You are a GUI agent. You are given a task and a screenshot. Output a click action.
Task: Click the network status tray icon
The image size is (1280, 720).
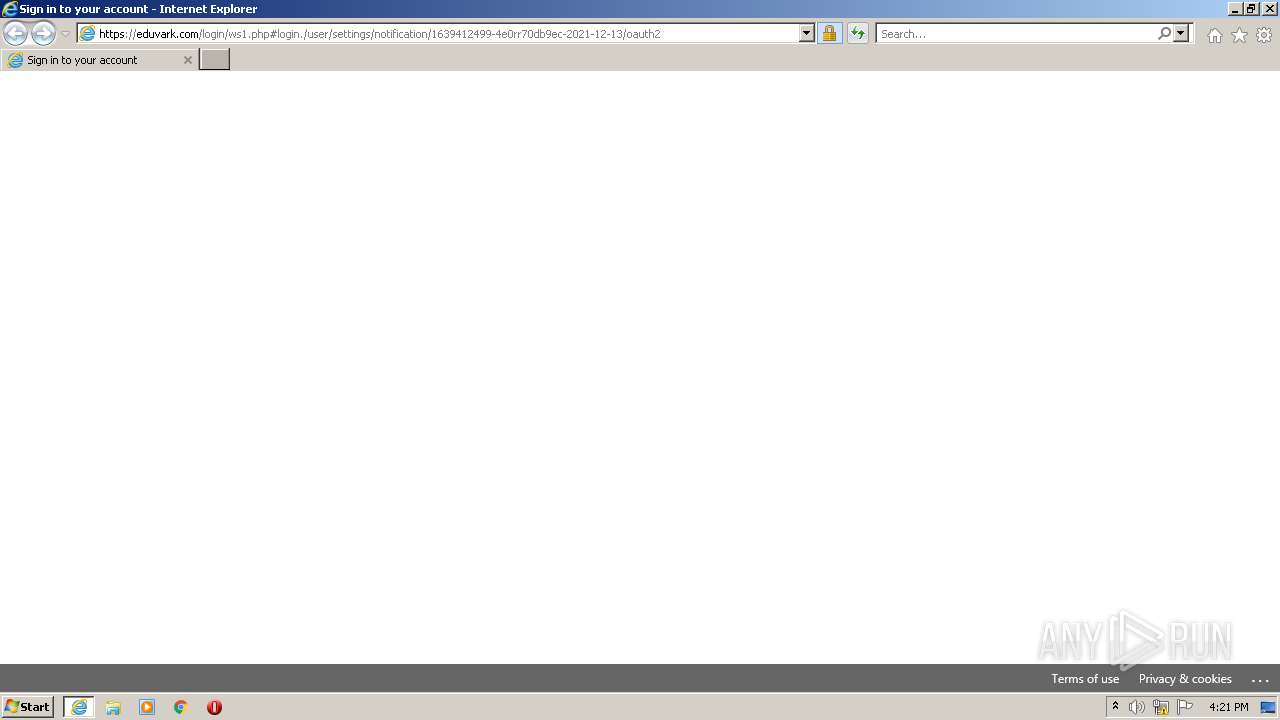[1161, 707]
